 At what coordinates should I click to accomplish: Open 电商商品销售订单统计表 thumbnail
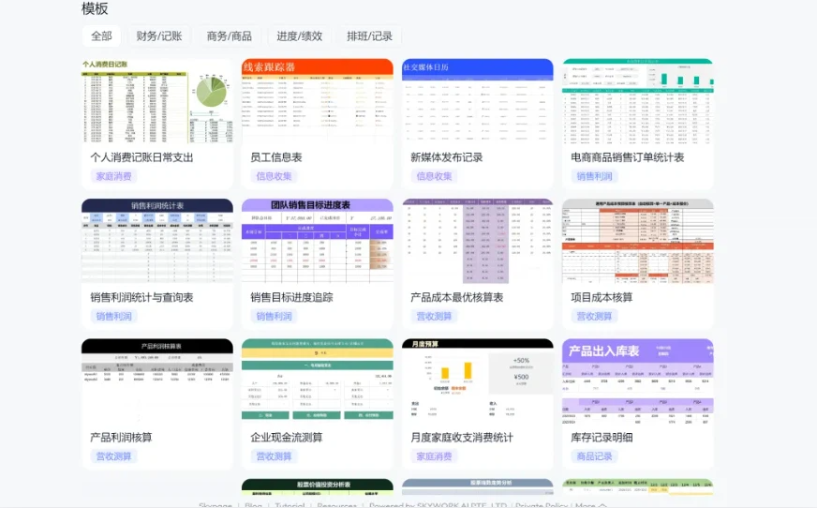click(x=637, y=101)
